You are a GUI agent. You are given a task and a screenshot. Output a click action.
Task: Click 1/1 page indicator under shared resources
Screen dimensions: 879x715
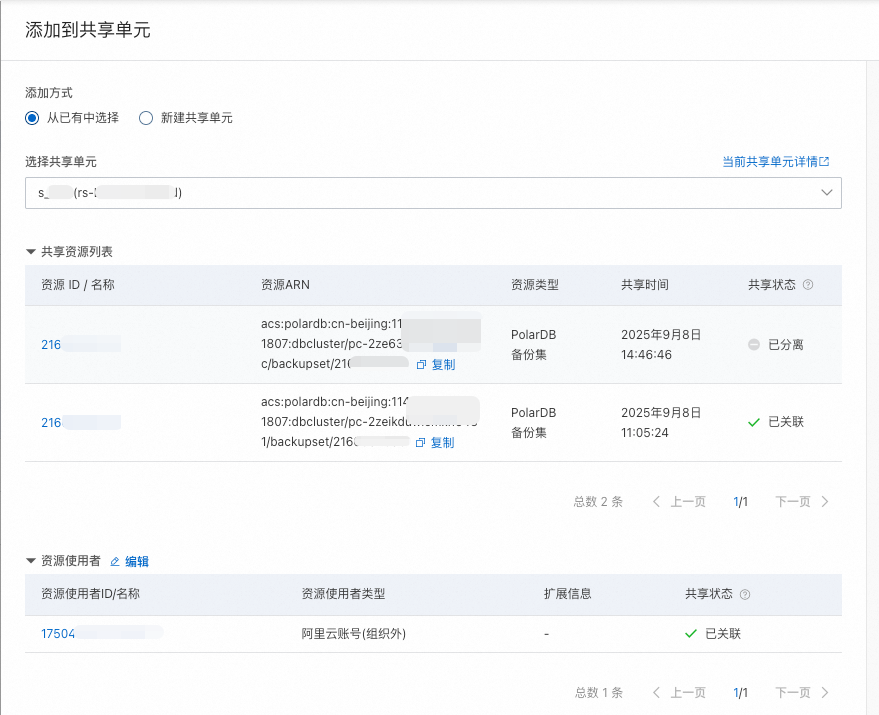[x=741, y=501]
